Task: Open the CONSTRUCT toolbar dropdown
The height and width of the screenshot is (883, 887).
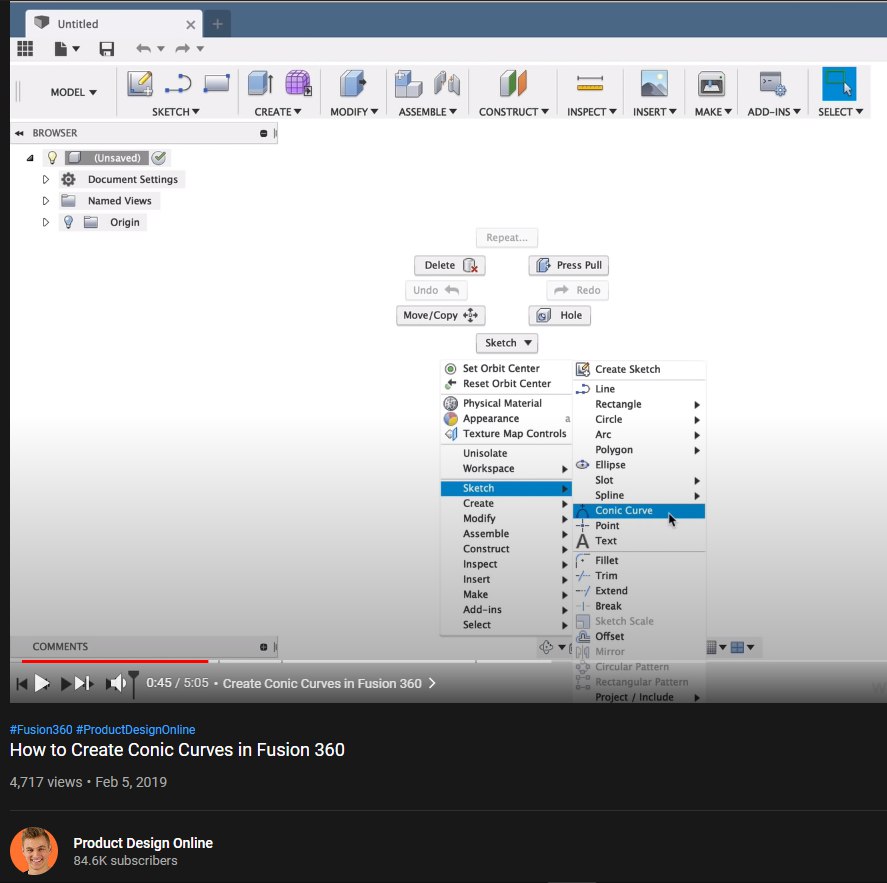Action: coord(513,112)
